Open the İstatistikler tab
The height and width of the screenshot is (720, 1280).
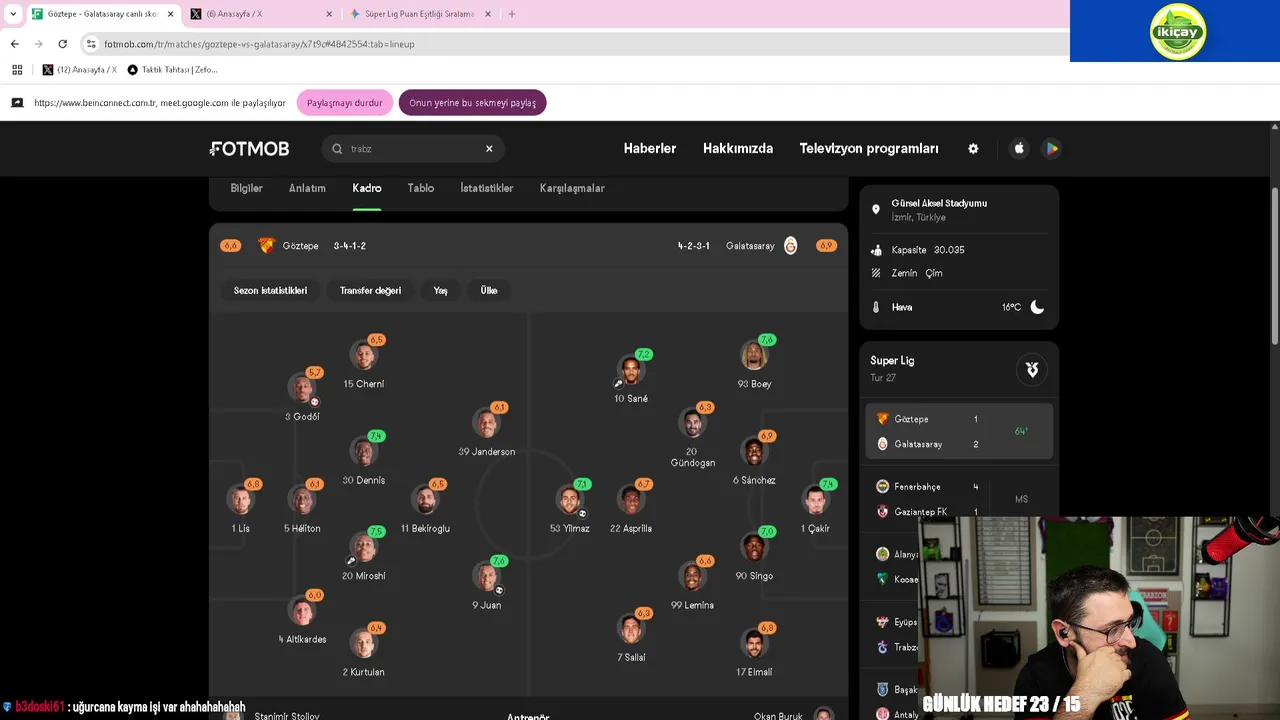tap(487, 188)
